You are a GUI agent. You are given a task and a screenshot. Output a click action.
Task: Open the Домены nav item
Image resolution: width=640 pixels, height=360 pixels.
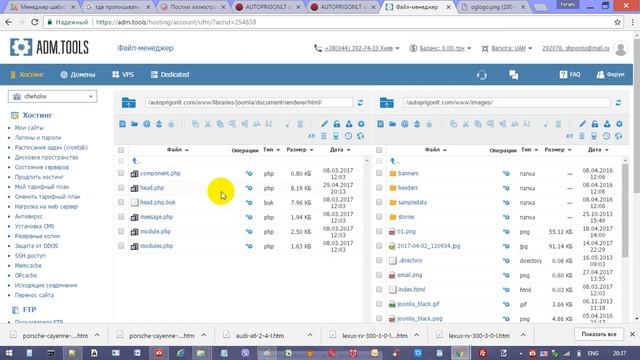tap(78, 75)
